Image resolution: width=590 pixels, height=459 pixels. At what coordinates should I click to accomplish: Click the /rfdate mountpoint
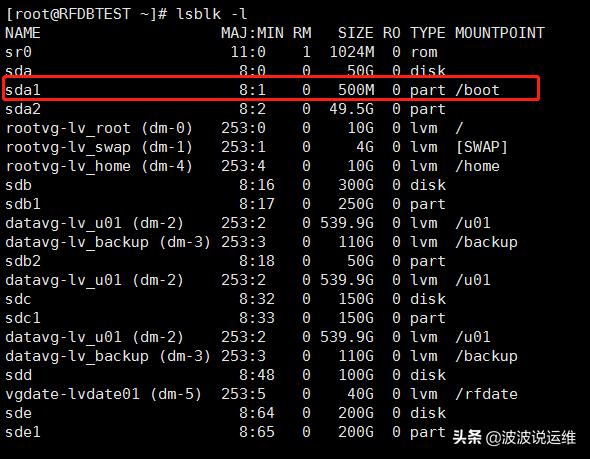pyautogui.click(x=486, y=394)
